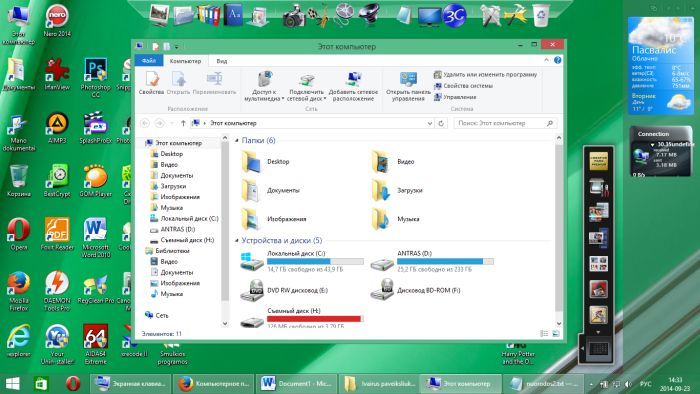The height and width of the screenshot is (394, 700).
Task: Click Доступ к мультимедиа ribbon icon
Action: (265, 79)
